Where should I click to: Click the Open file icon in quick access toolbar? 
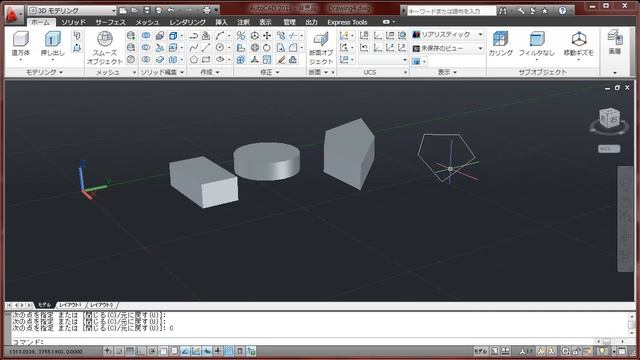[135, 10]
